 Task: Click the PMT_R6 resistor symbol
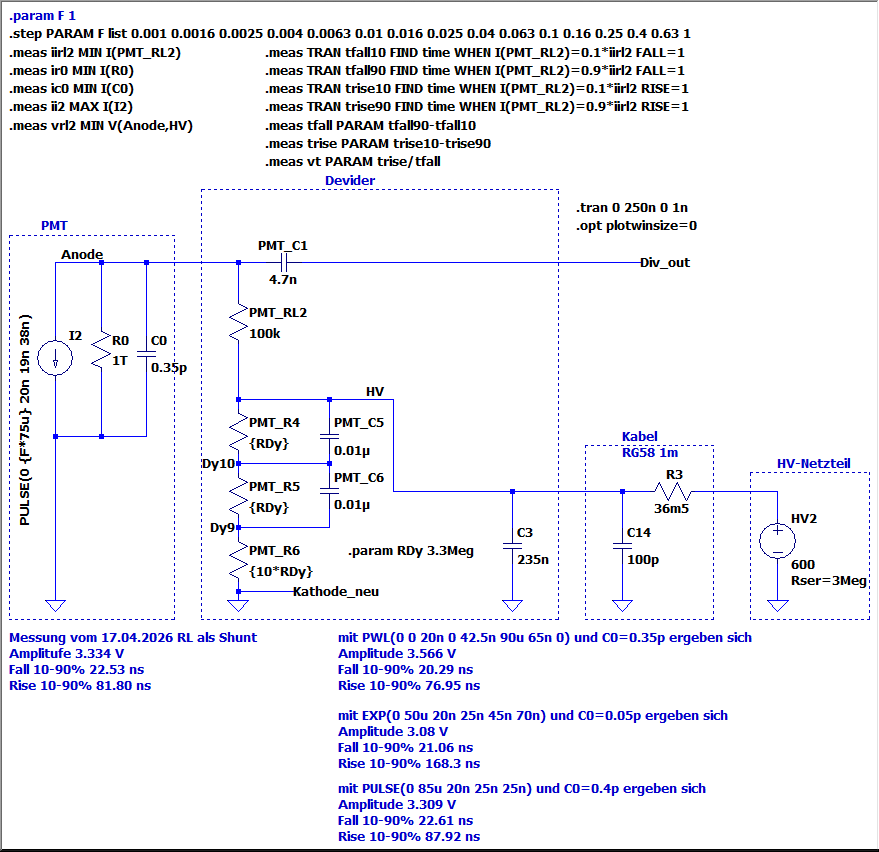(238, 559)
